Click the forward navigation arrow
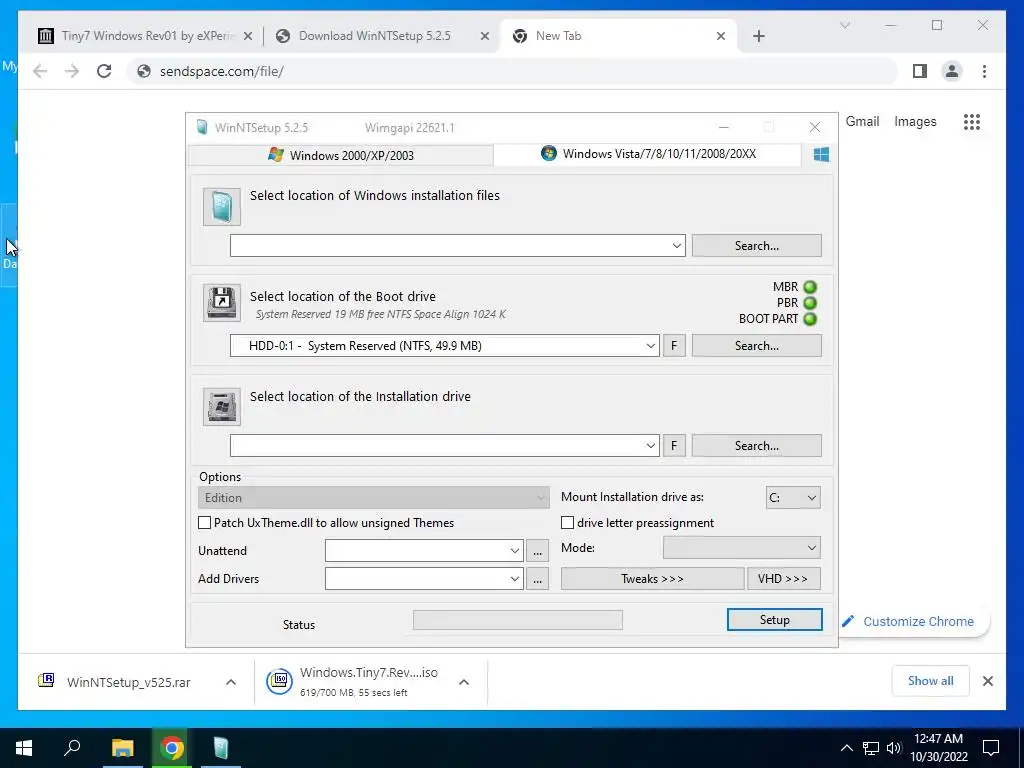1024x768 pixels. (72, 71)
